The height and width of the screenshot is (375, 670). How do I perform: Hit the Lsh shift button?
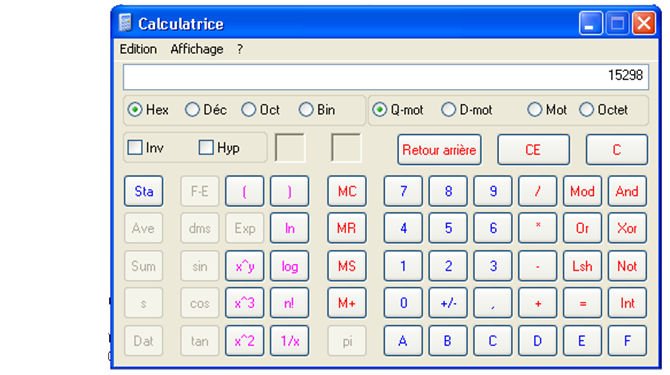pos(582,266)
